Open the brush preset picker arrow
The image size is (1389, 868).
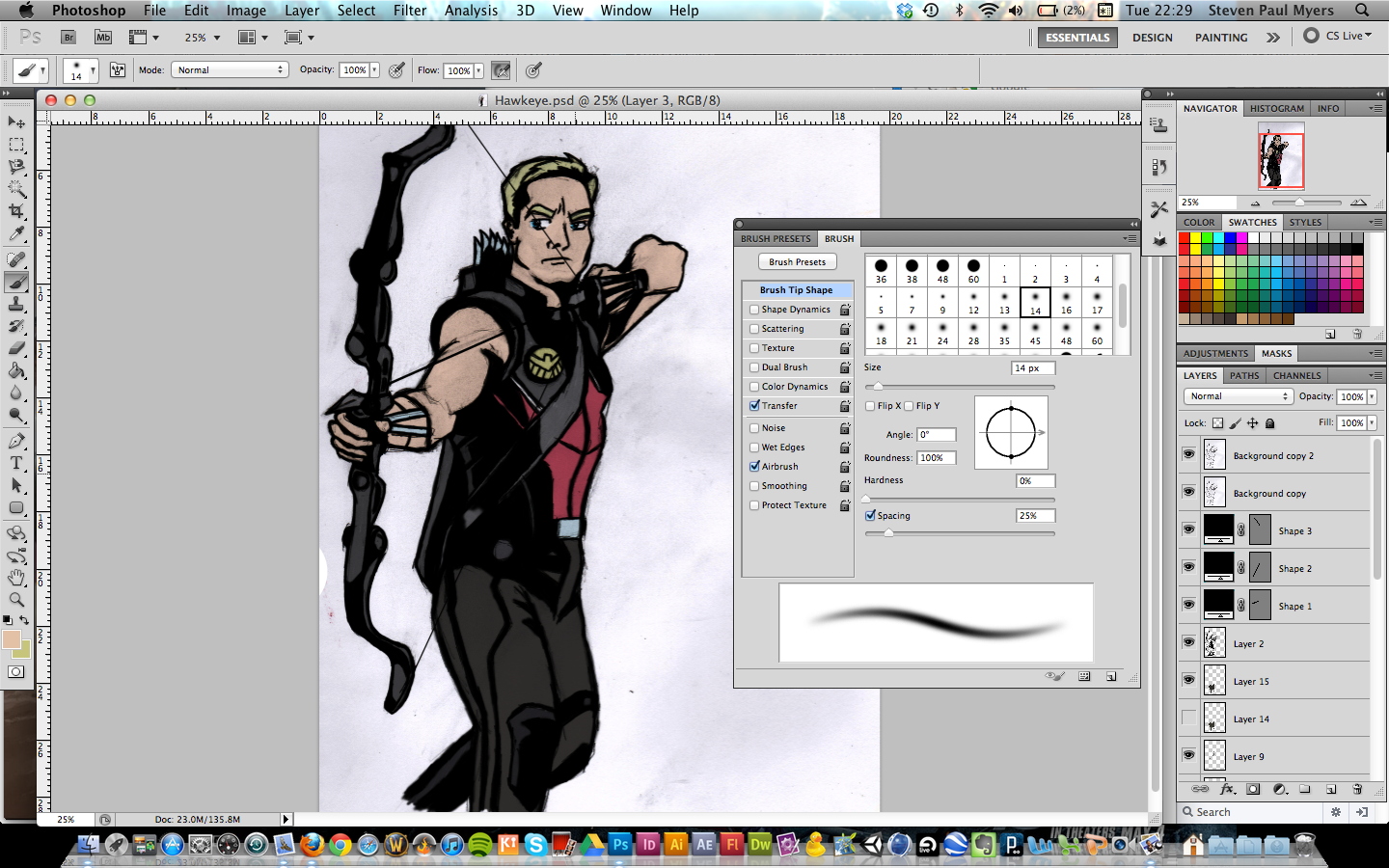point(93,70)
